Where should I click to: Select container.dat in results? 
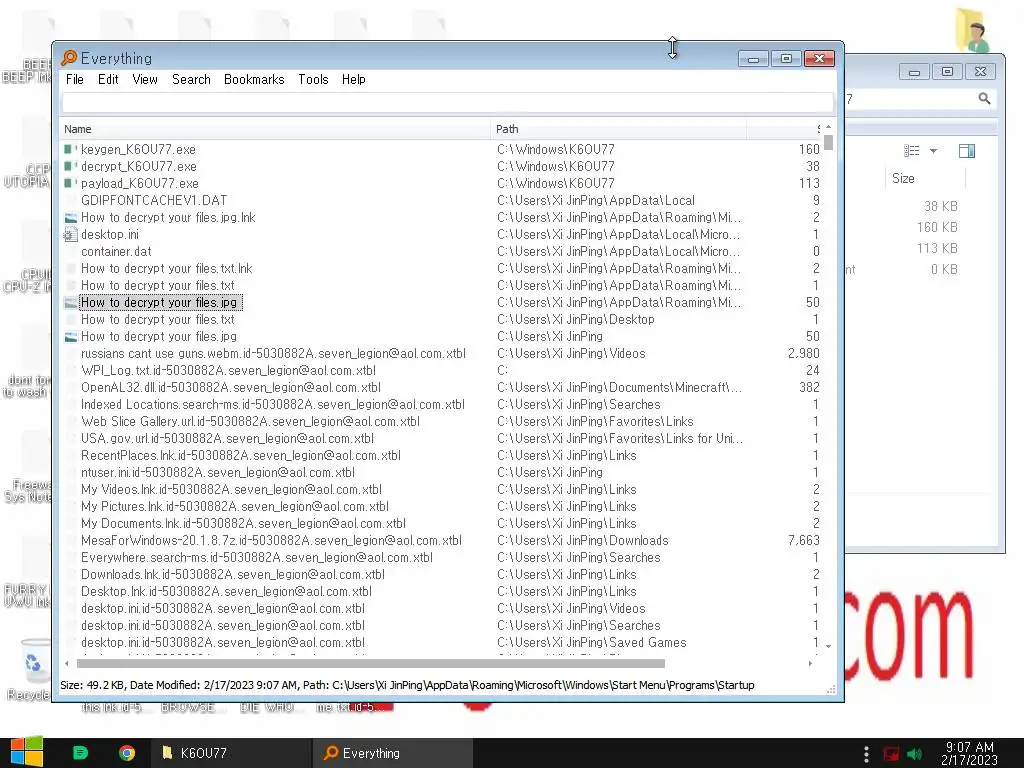116,251
